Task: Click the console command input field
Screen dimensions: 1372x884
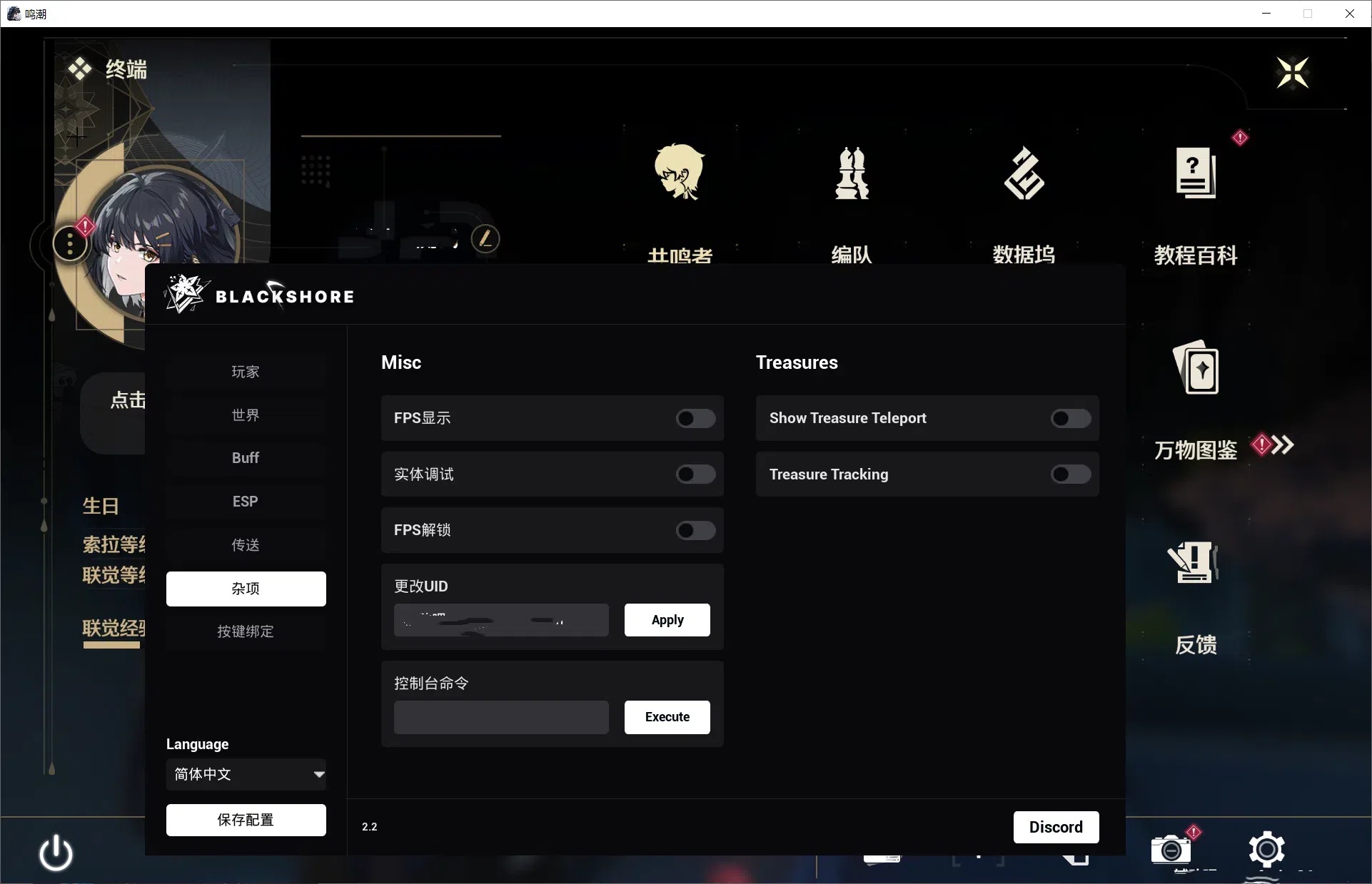Action: pos(500,717)
